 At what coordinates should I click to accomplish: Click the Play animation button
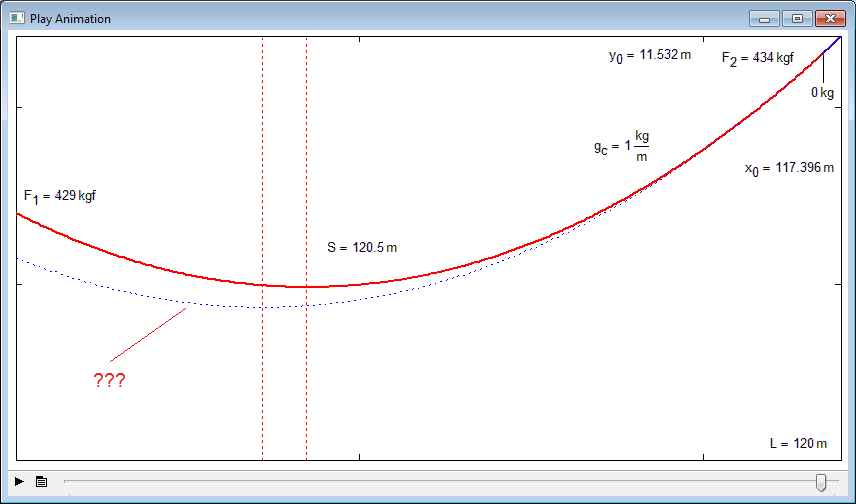19,481
